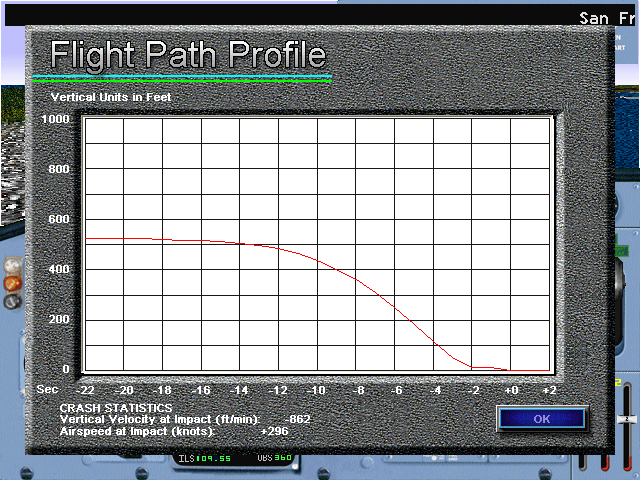Click the orange indicator lamp on cockpit panel
Screen dimensions: 640x480
pos(13,283)
